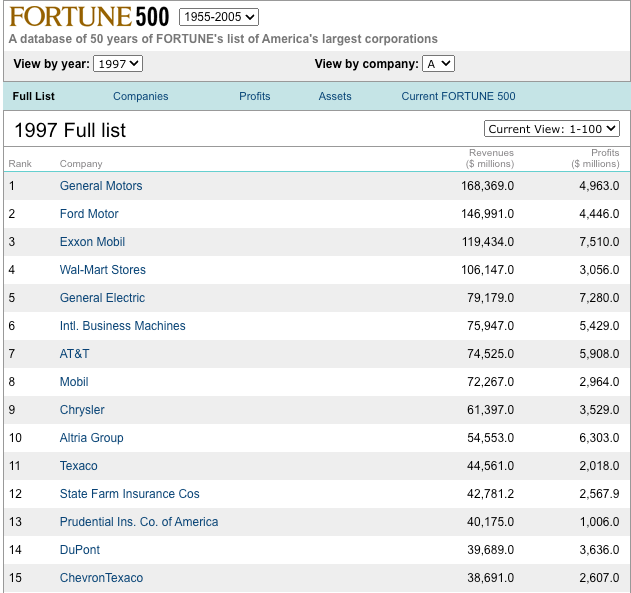
Task: Open the General Electric link
Action: 102,298
